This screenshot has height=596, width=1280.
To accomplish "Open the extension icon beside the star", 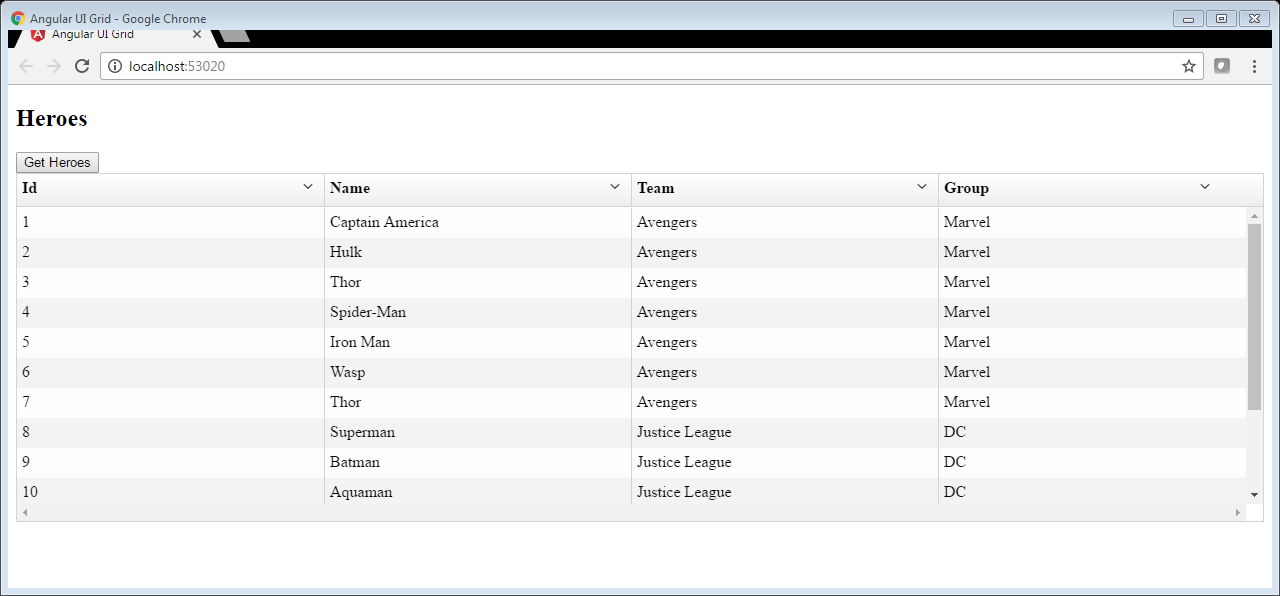I will [1222, 66].
